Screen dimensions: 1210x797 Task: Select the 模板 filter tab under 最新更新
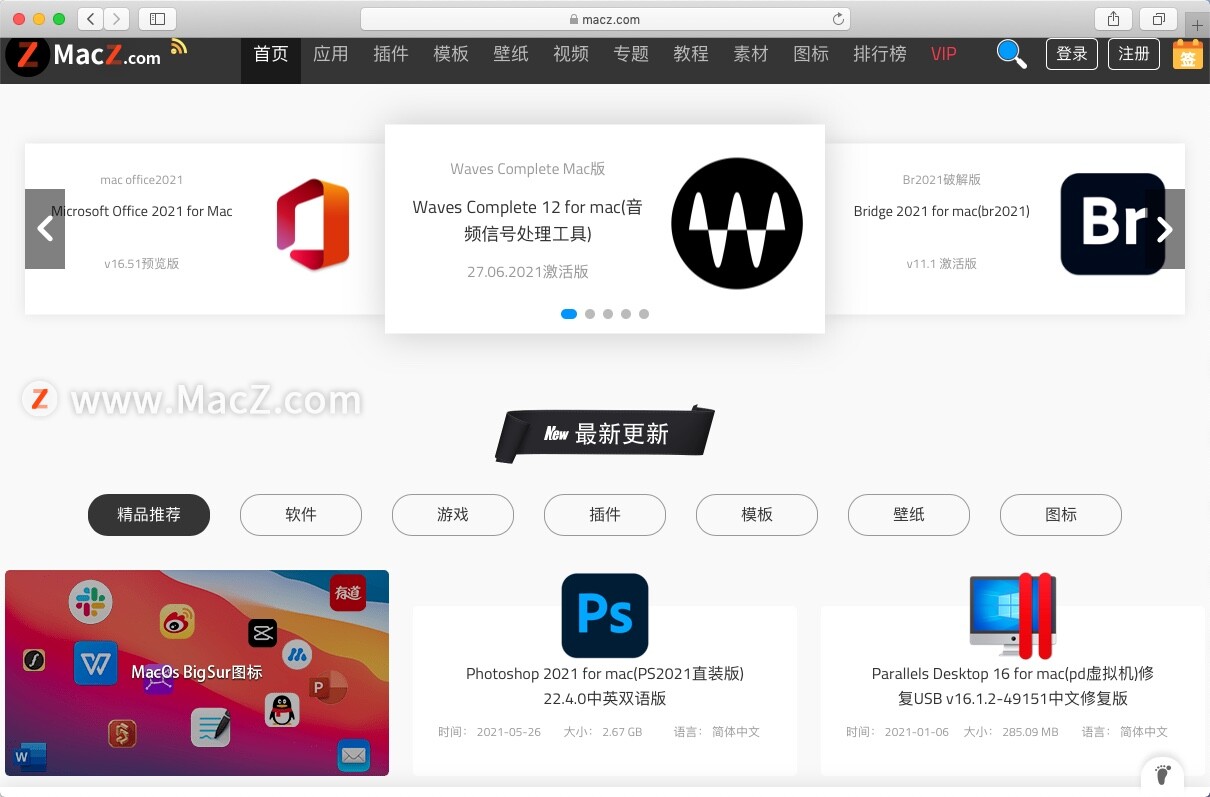[x=757, y=515]
